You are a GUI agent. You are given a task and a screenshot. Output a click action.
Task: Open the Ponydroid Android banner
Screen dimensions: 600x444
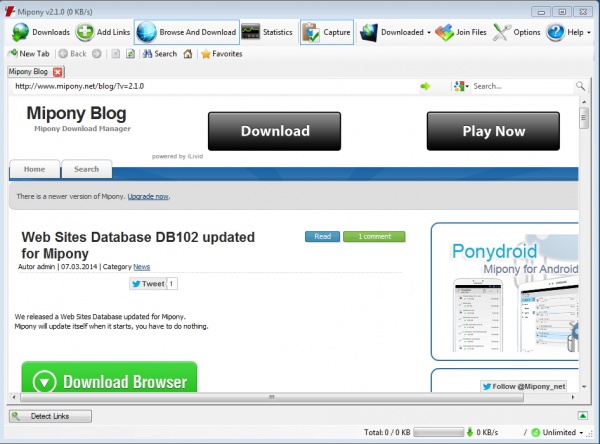(x=505, y=292)
